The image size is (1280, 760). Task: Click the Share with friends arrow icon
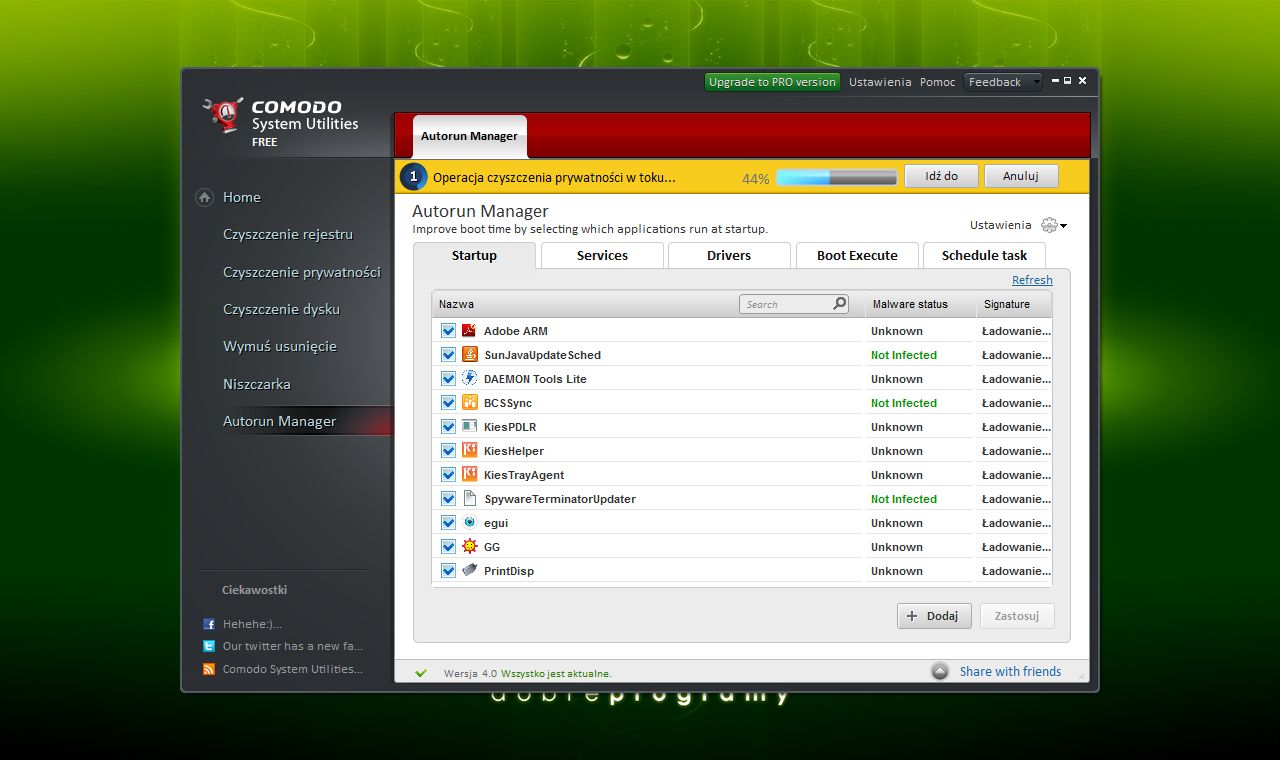coord(940,672)
